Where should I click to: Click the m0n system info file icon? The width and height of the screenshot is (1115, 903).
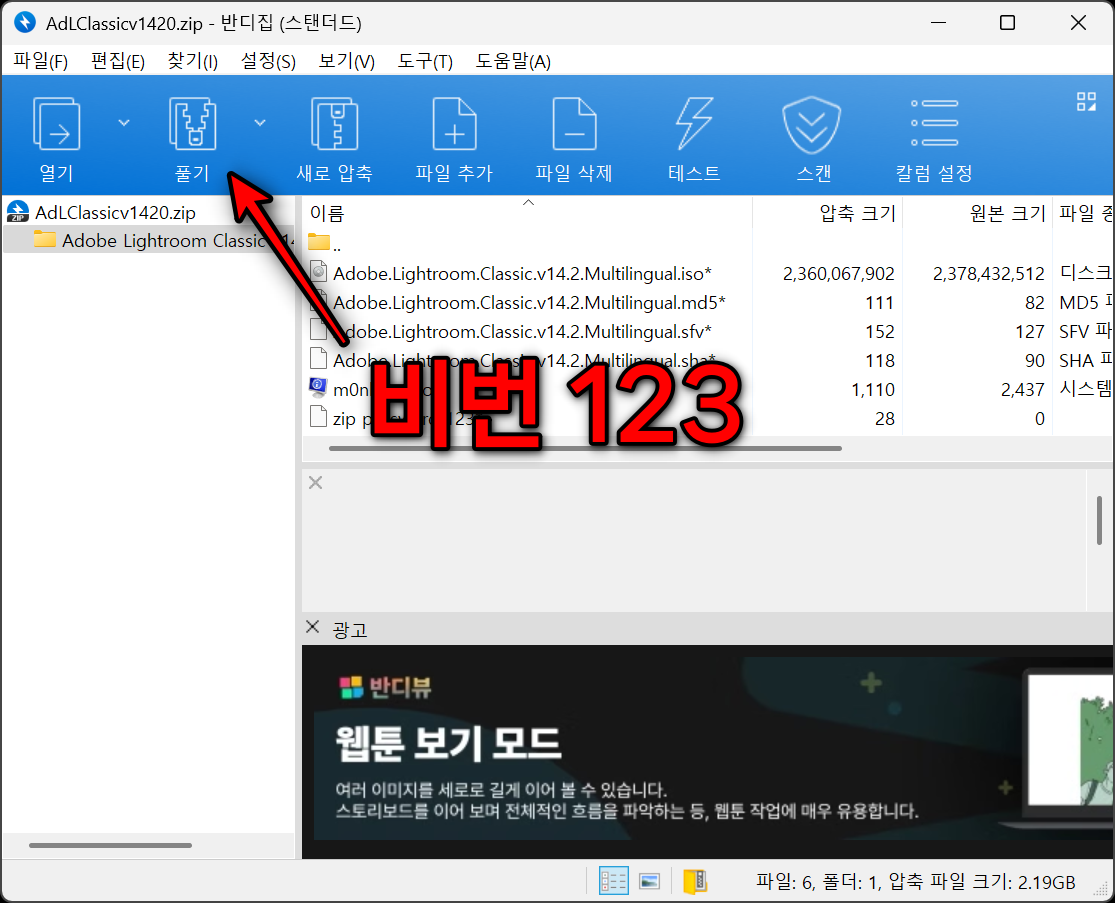pyautogui.click(x=319, y=388)
